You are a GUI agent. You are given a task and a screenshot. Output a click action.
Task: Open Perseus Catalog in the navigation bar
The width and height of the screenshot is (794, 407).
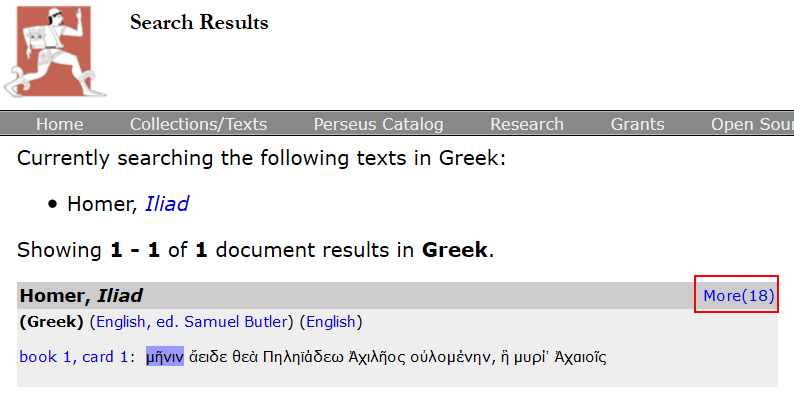(378, 124)
